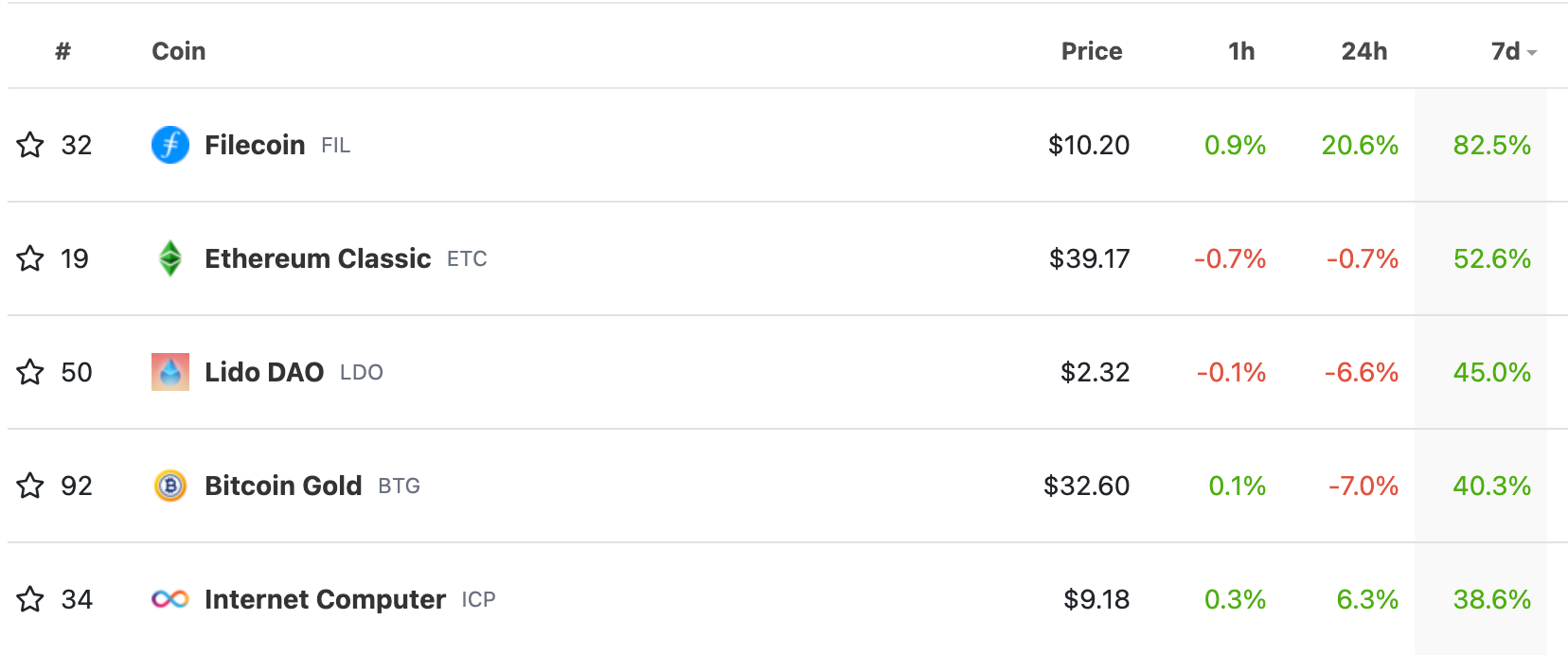Click the Bitcoin Gold coin icon

click(x=170, y=486)
